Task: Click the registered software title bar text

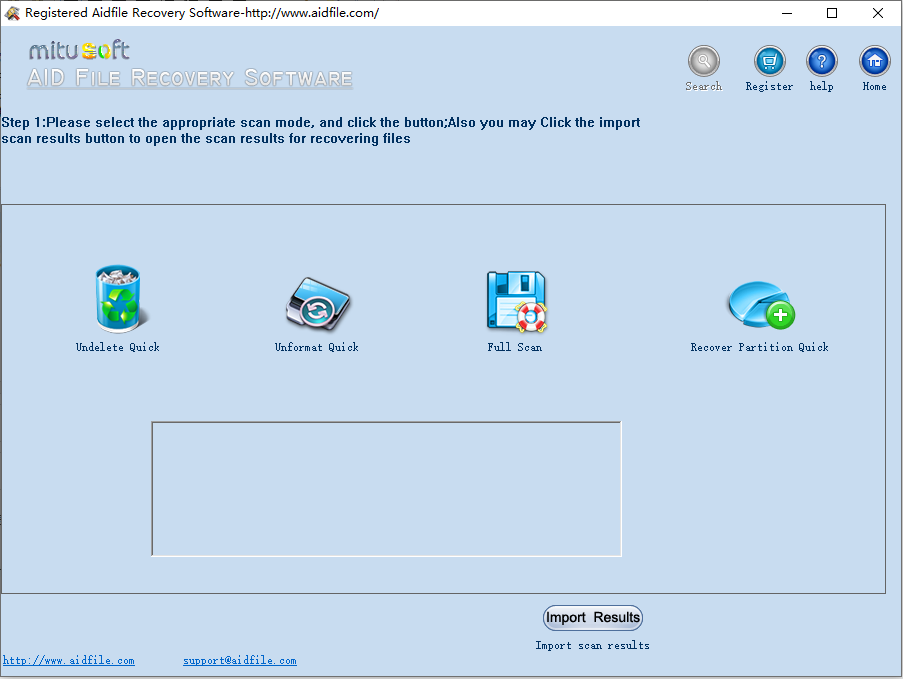Action: tap(200, 13)
